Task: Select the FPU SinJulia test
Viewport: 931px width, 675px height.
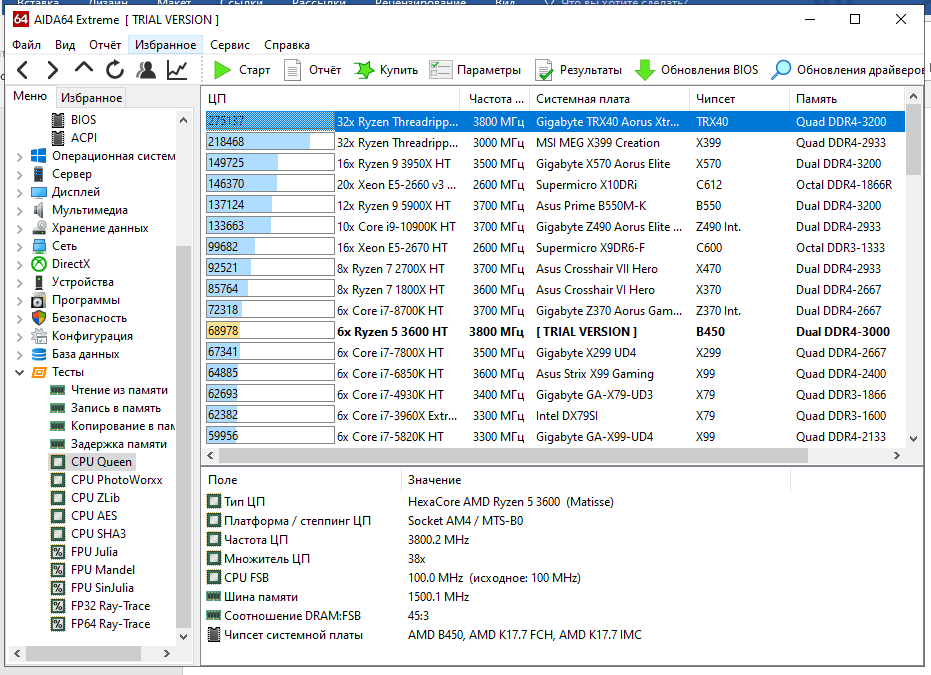Action: click(x=92, y=588)
